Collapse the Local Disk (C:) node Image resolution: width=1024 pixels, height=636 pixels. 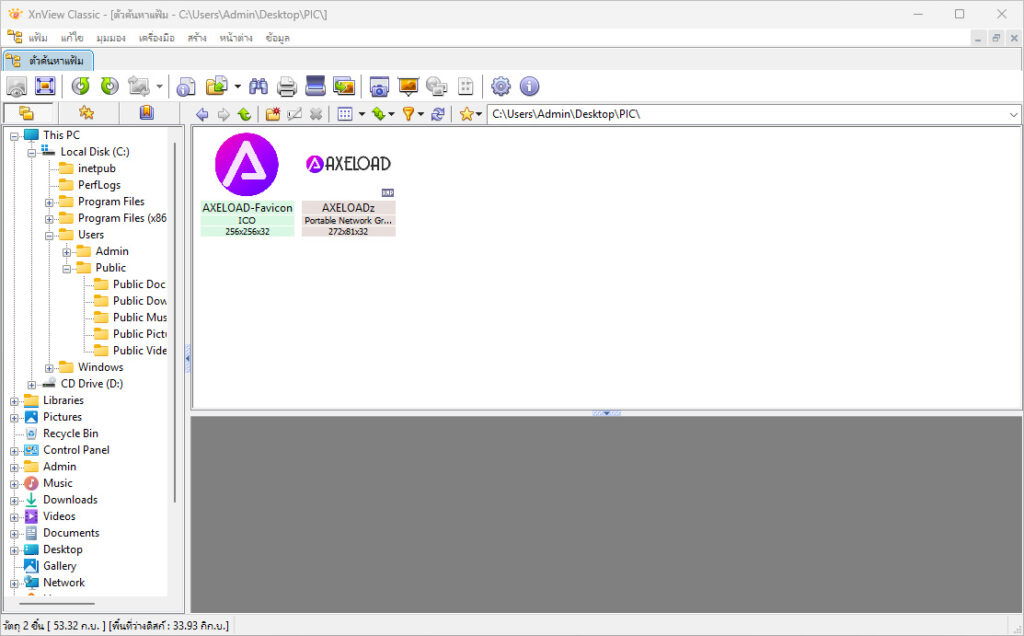coord(31,153)
